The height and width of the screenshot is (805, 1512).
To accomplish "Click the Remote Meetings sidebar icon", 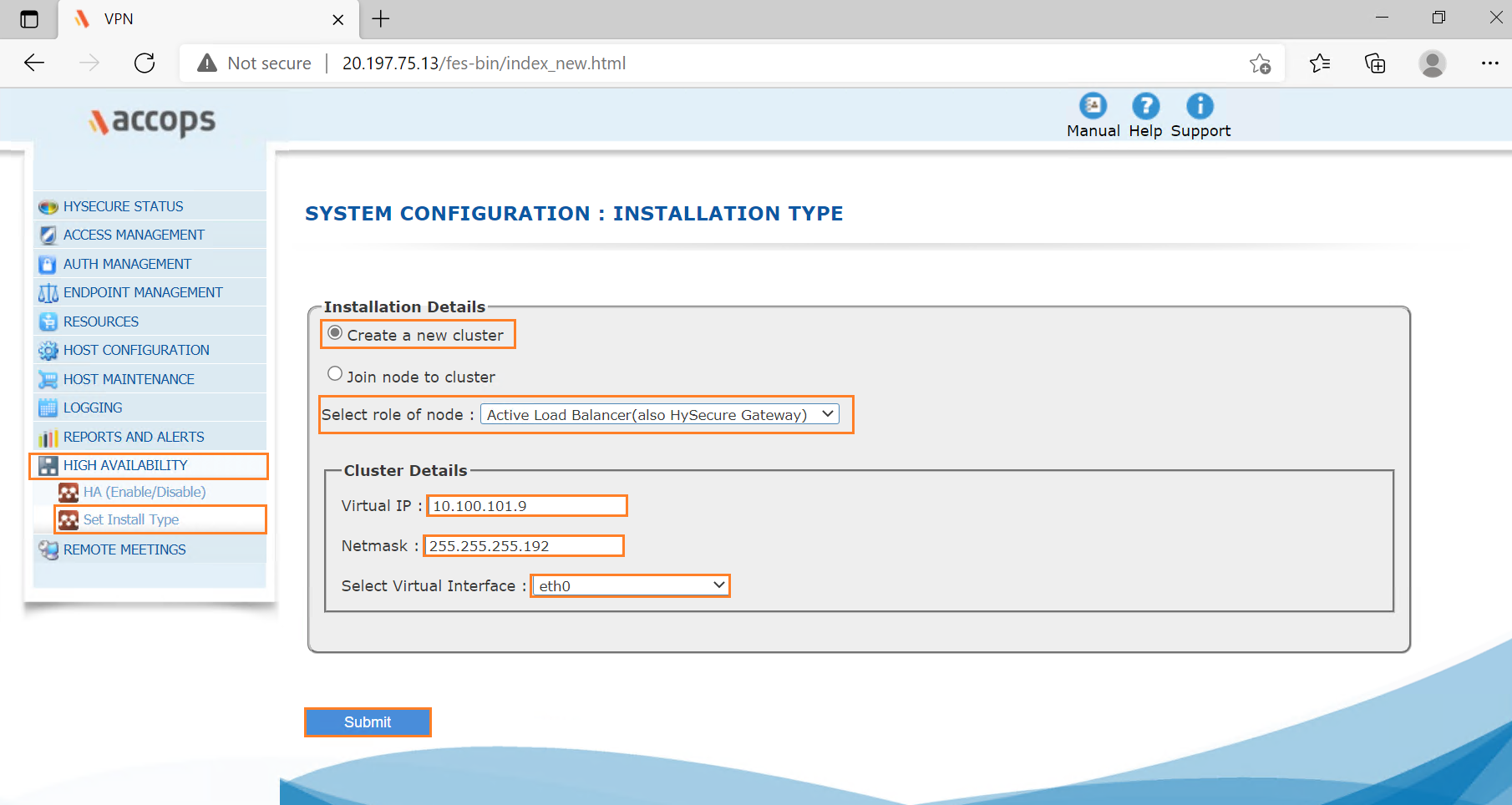I will point(48,549).
